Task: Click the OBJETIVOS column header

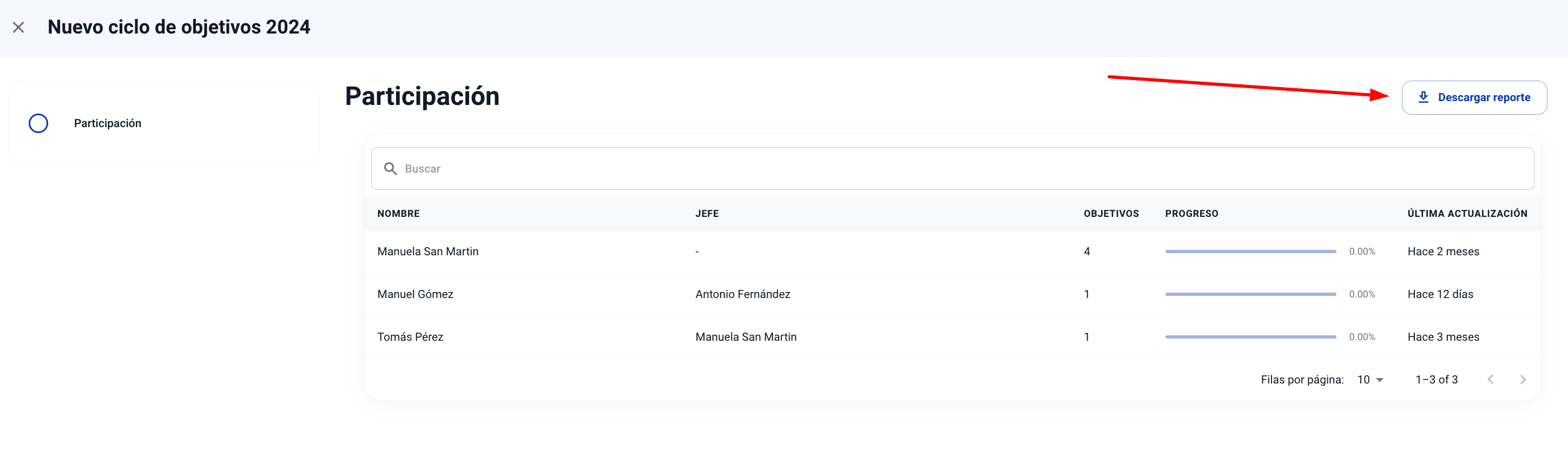Action: coord(1111,214)
